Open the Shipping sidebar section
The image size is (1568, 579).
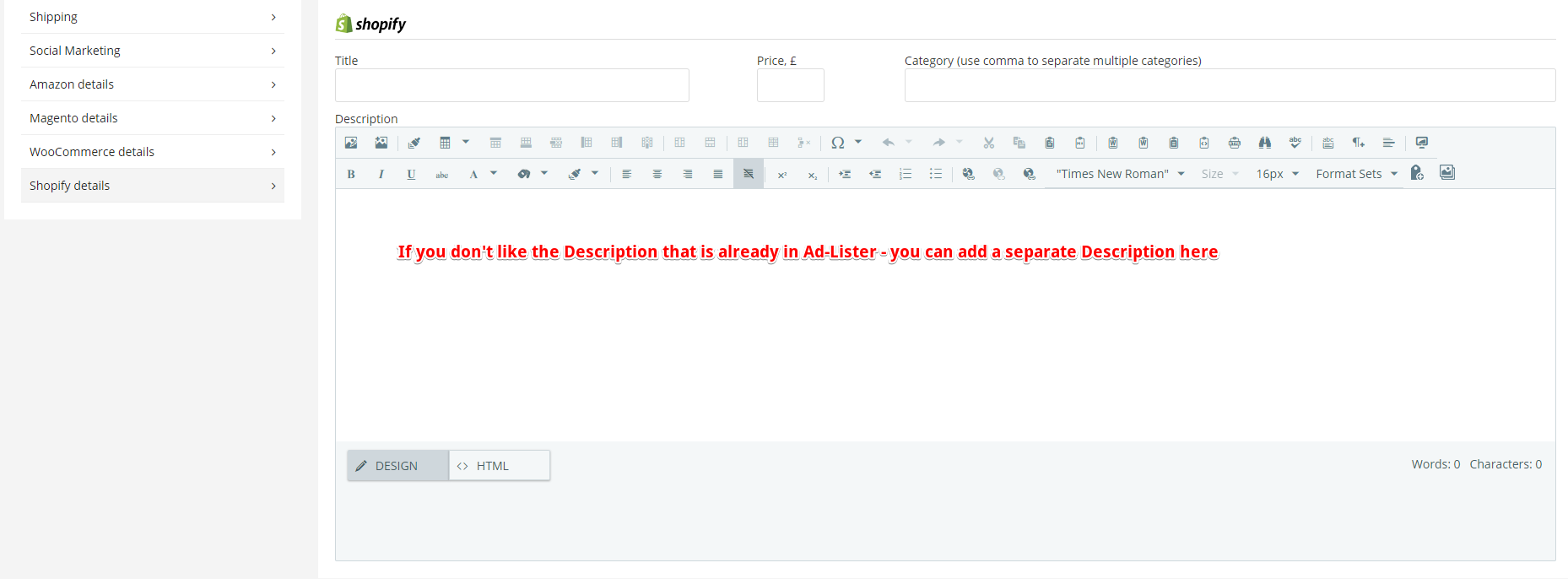pyautogui.click(x=153, y=17)
